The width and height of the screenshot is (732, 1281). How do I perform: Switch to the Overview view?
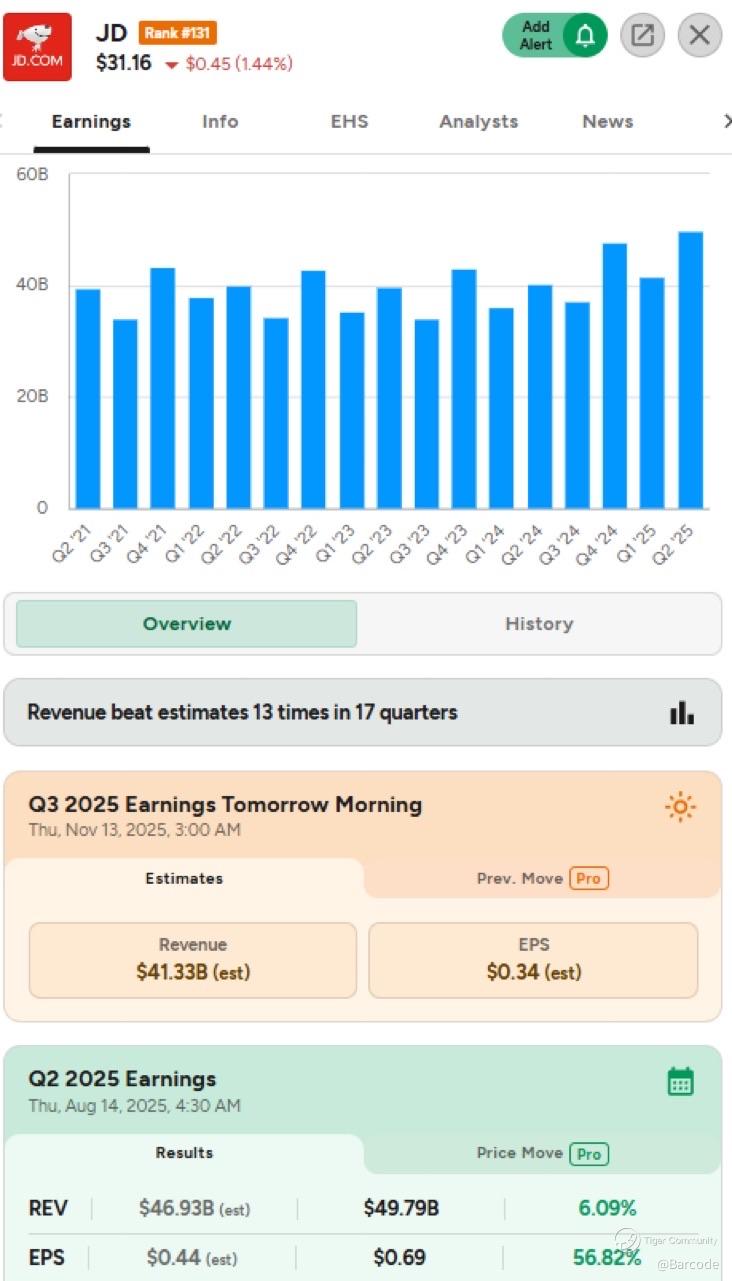click(187, 624)
